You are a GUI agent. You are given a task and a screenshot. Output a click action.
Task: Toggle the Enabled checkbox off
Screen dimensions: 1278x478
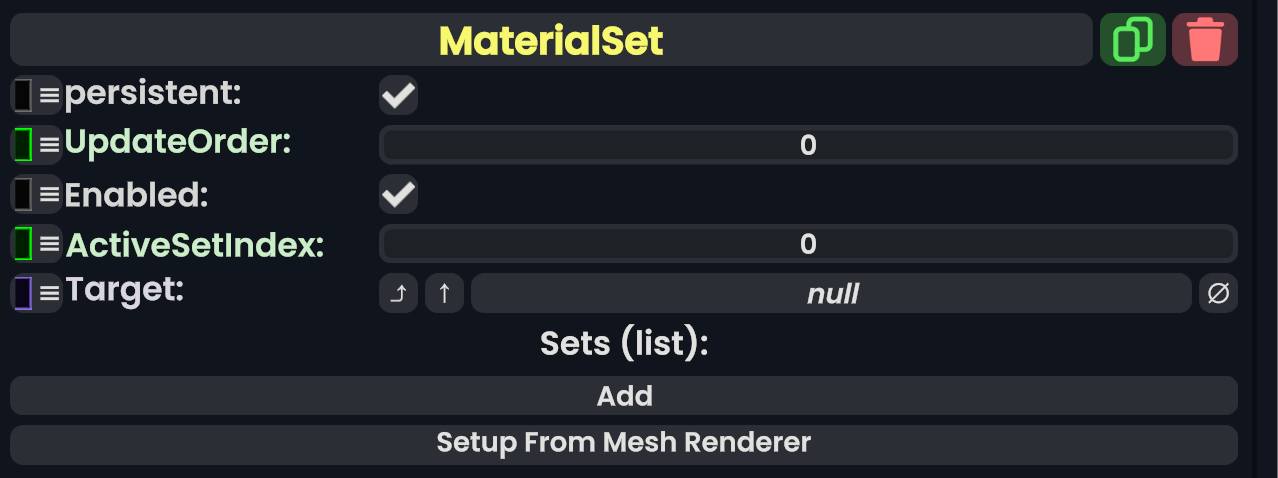click(398, 194)
